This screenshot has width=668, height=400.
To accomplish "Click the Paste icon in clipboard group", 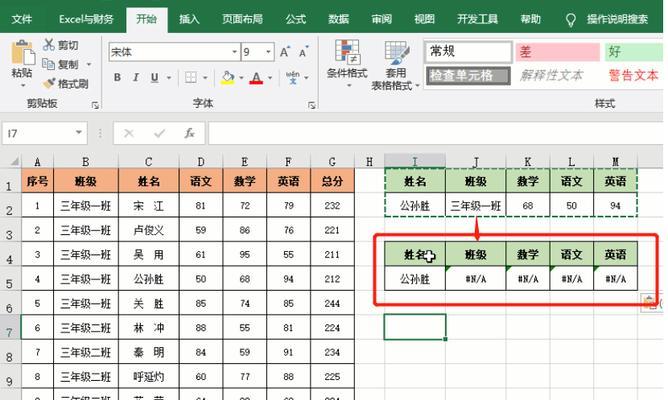I will 22,53.
